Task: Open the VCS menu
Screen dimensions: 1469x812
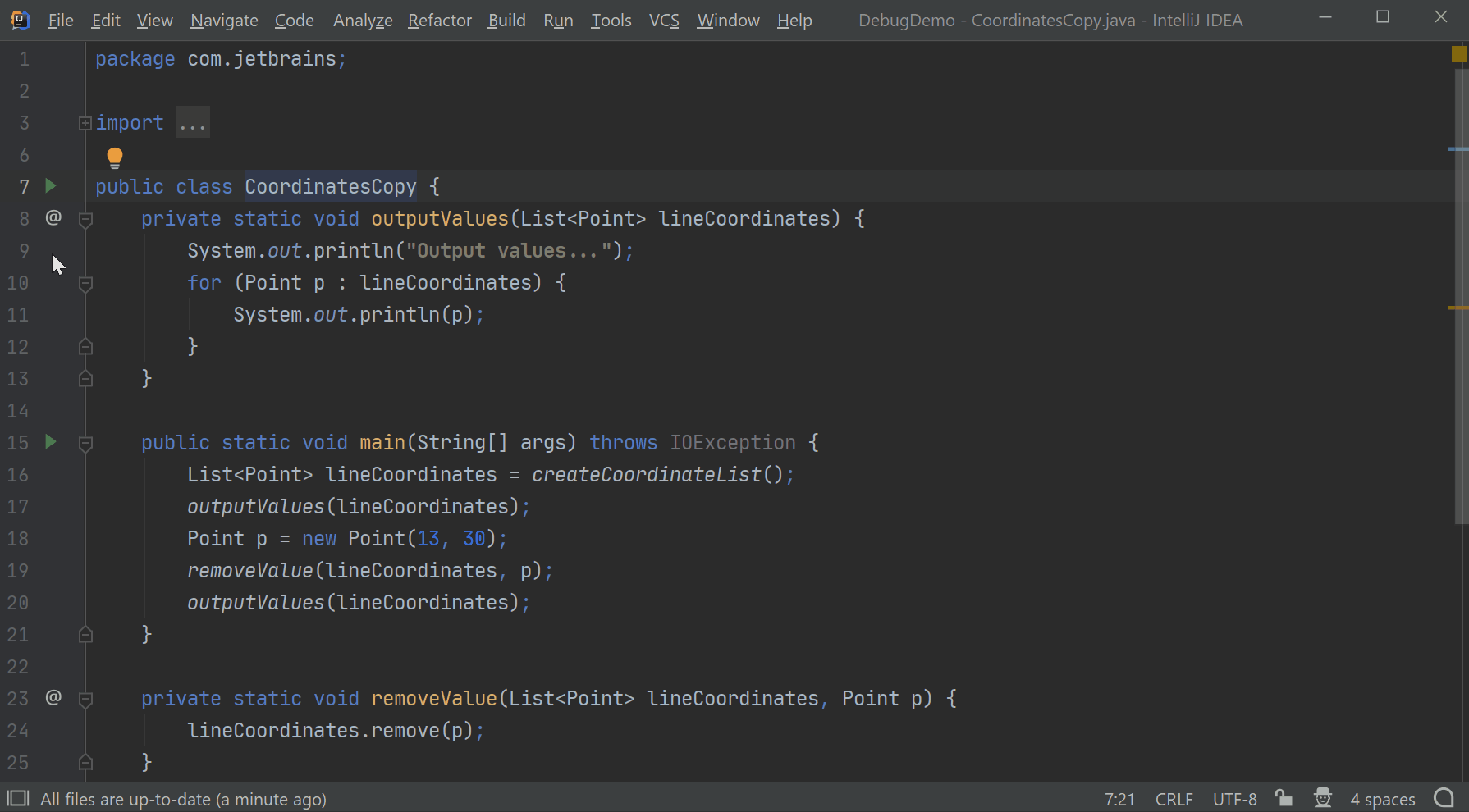Action: 663,20
